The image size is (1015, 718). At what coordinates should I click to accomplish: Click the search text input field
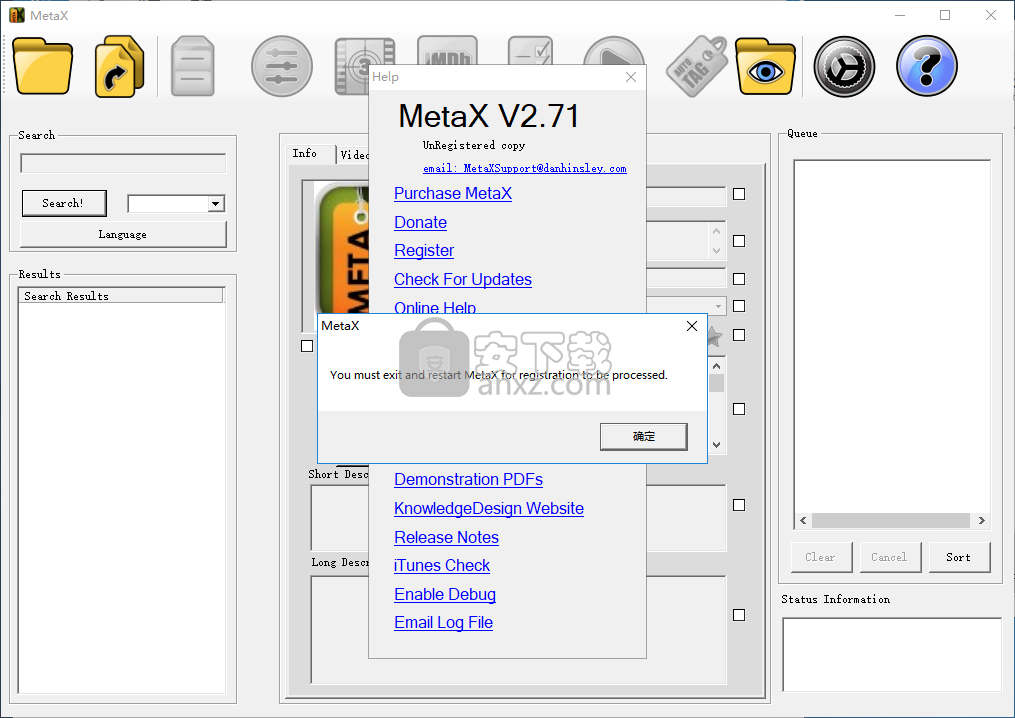[123, 163]
